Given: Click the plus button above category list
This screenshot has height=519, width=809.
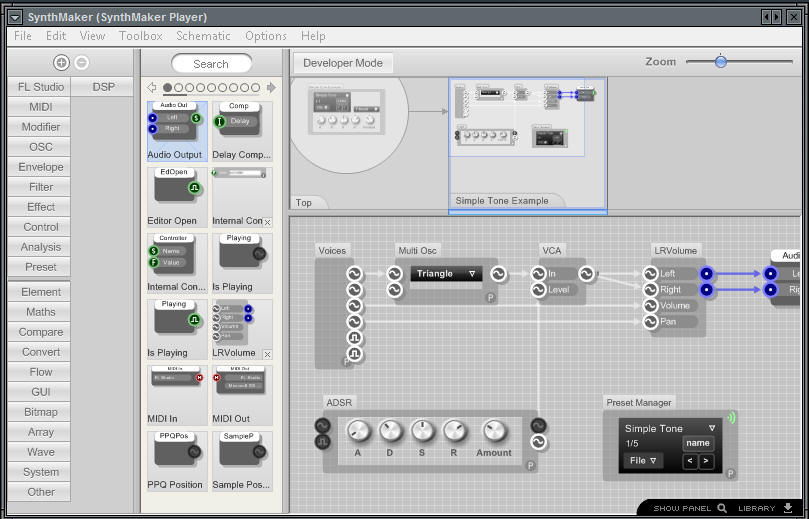Looking at the screenshot, I should pos(62,62).
